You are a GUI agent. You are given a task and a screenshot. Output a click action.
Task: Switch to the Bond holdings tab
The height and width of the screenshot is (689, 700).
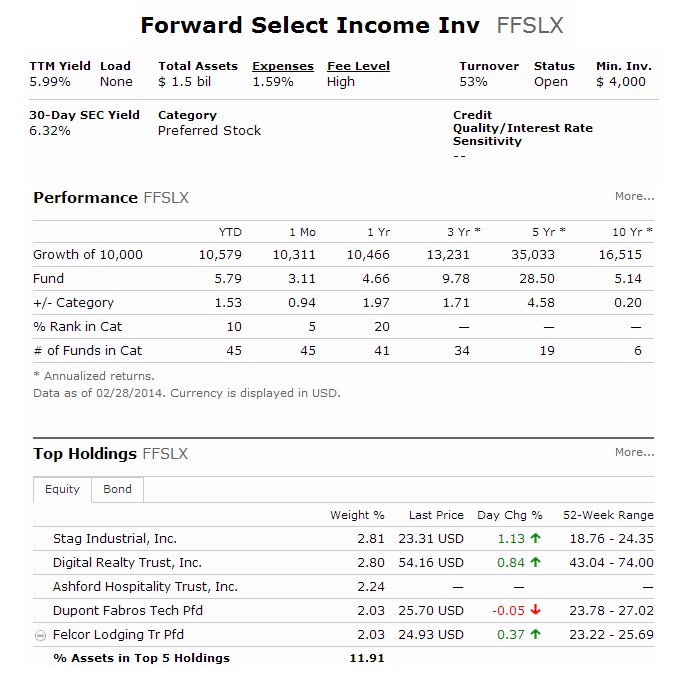pos(117,489)
